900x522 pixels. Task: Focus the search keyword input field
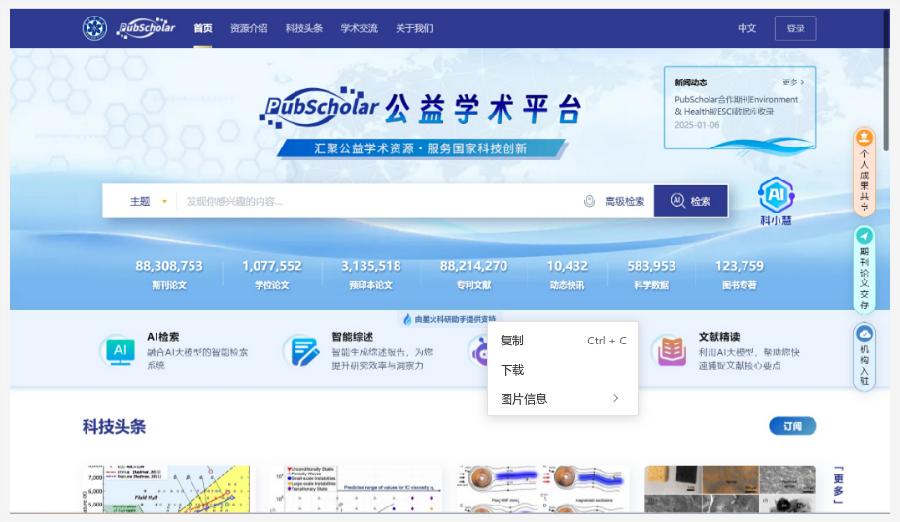380,201
